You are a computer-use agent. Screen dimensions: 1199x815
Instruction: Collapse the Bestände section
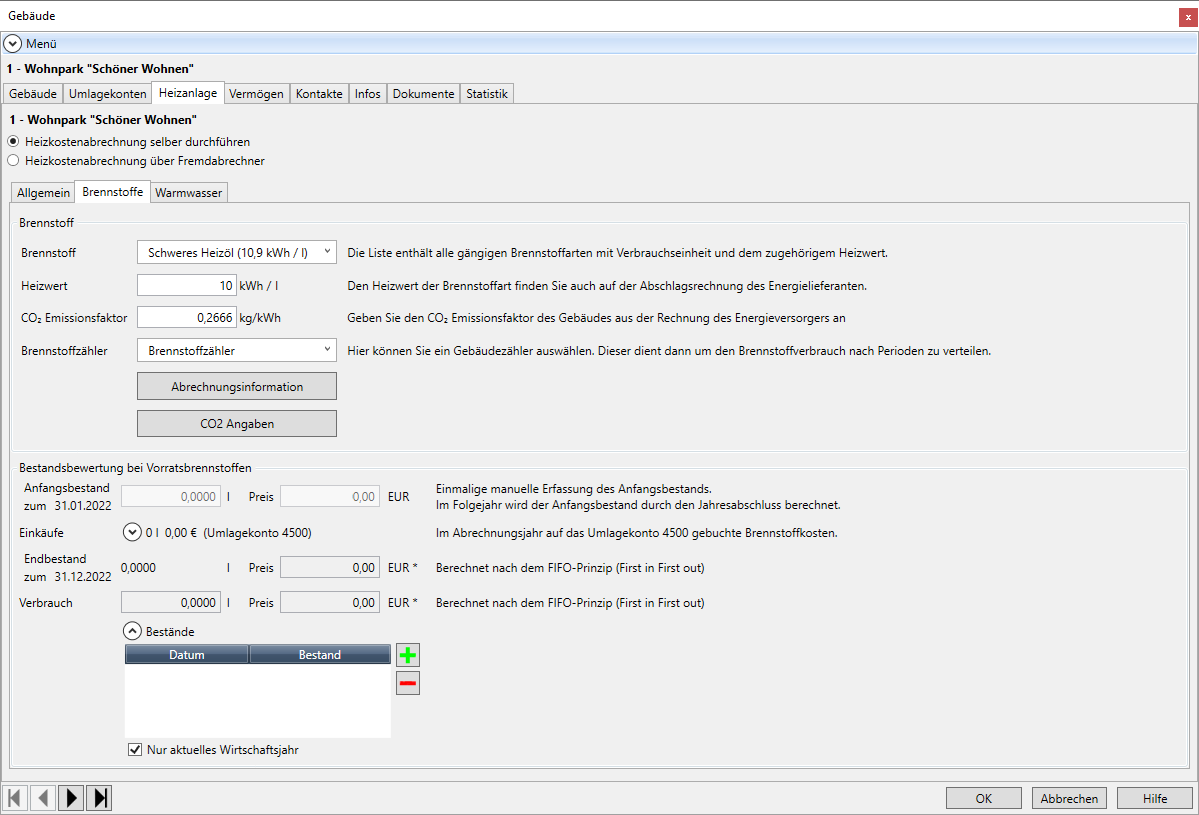coord(132,632)
